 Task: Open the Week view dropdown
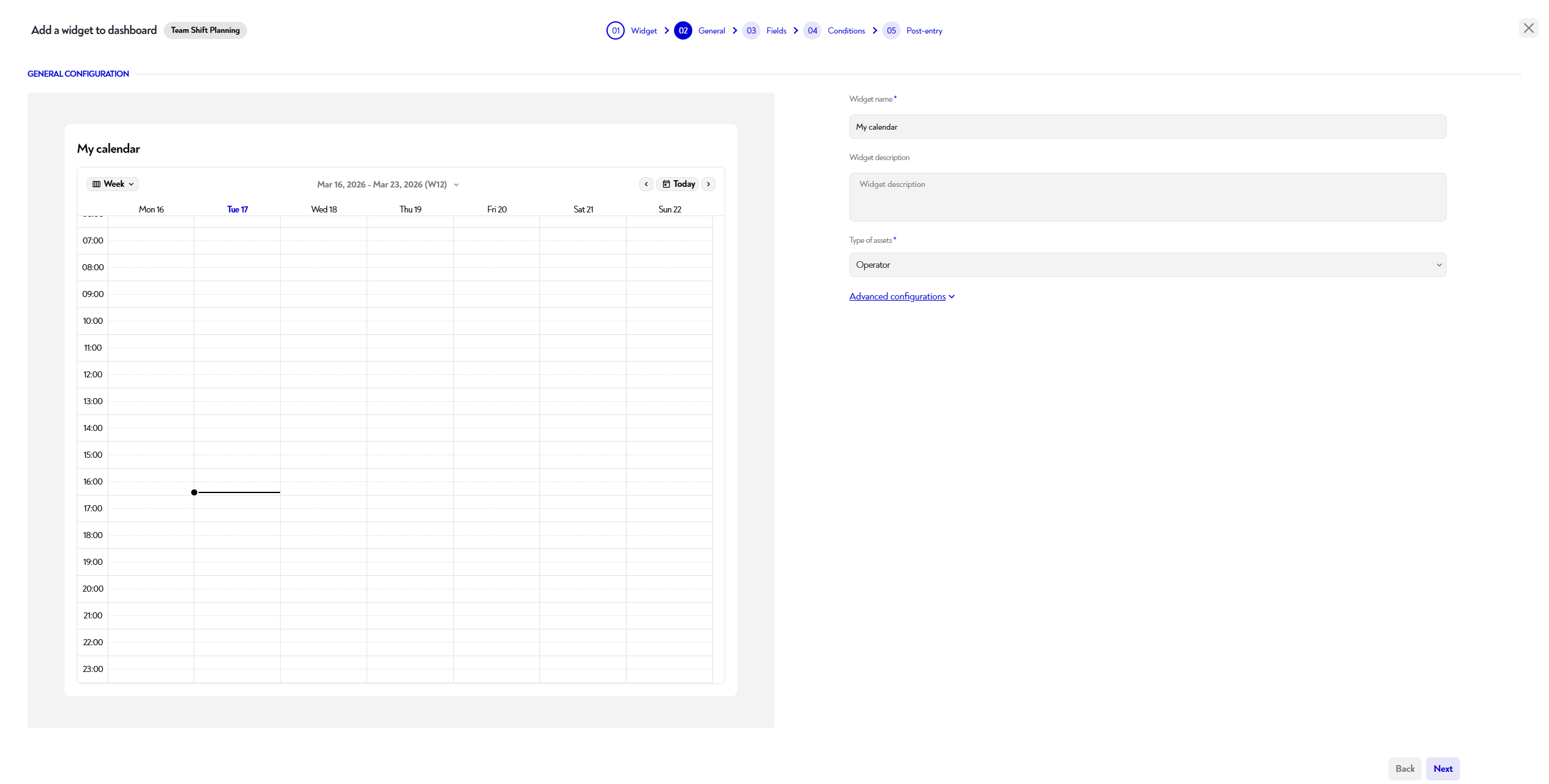point(113,183)
